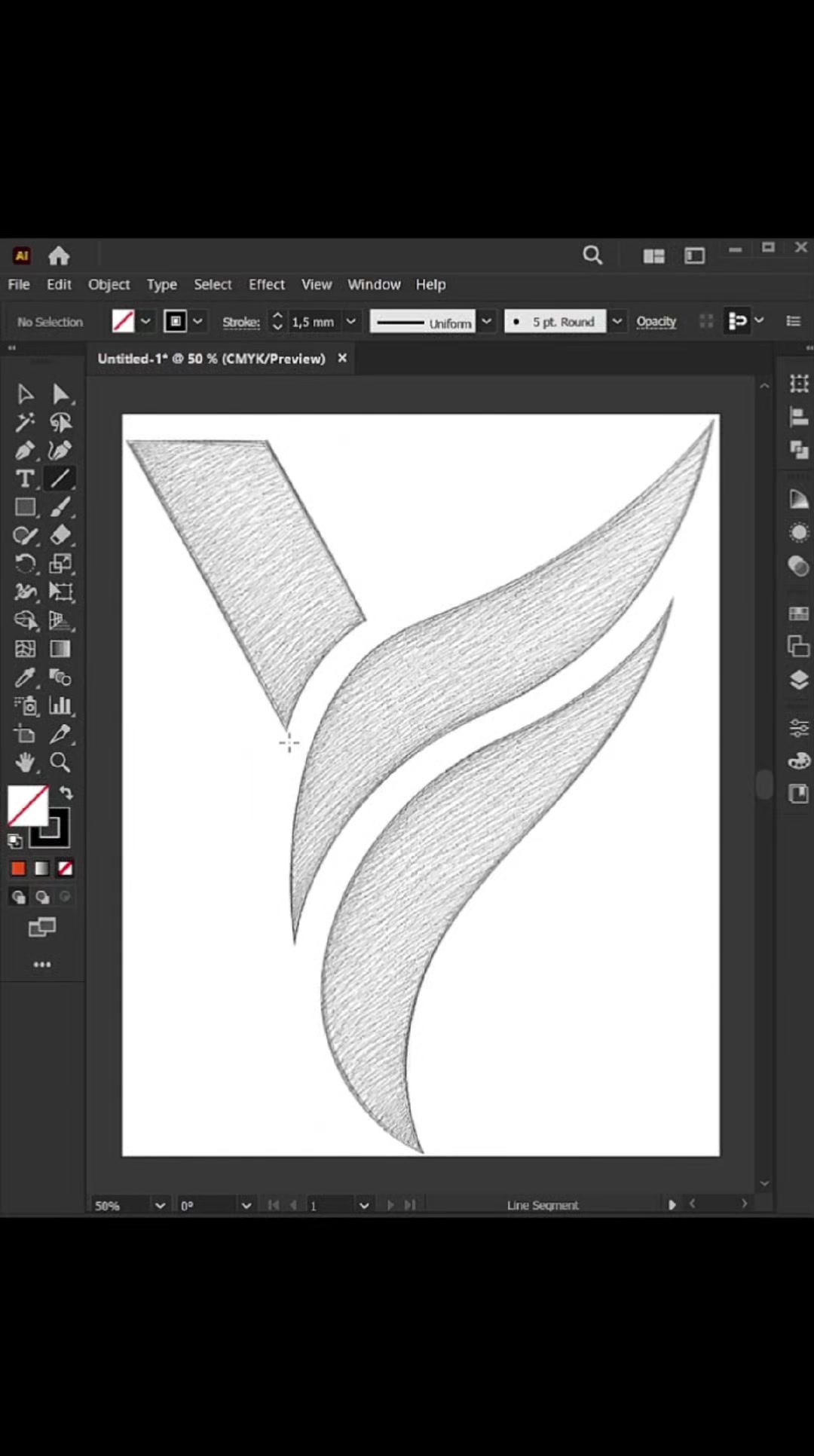Open the Effect menu
814x1456 pixels.
267,284
